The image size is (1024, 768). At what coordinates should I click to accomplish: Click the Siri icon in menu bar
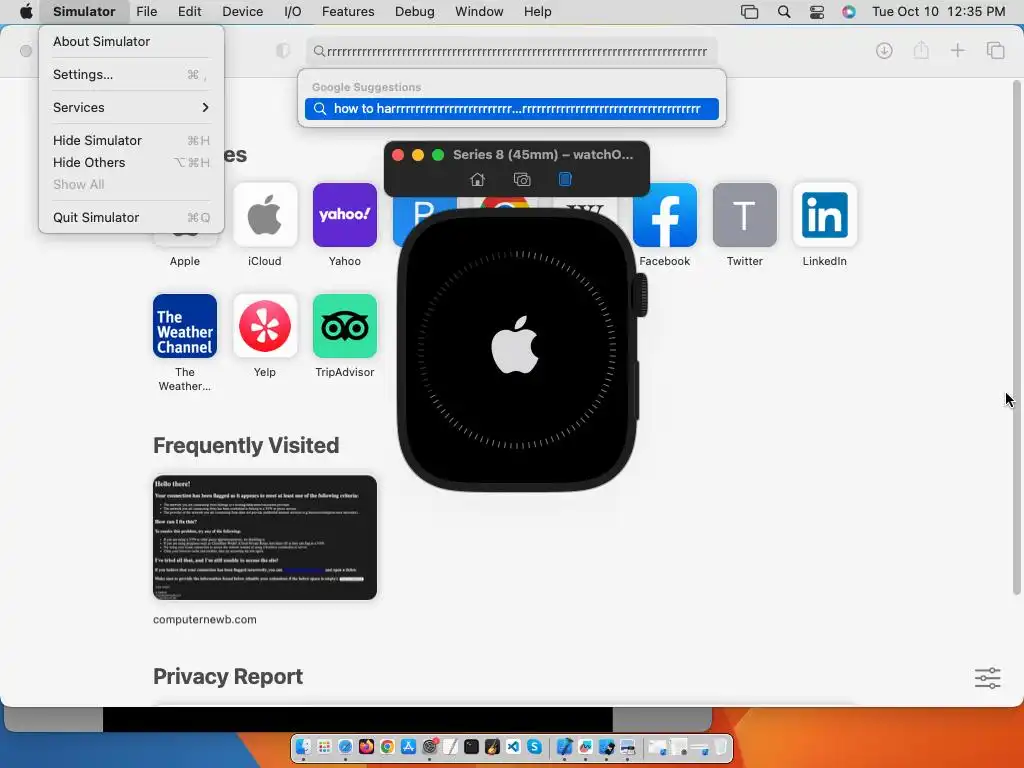848,12
